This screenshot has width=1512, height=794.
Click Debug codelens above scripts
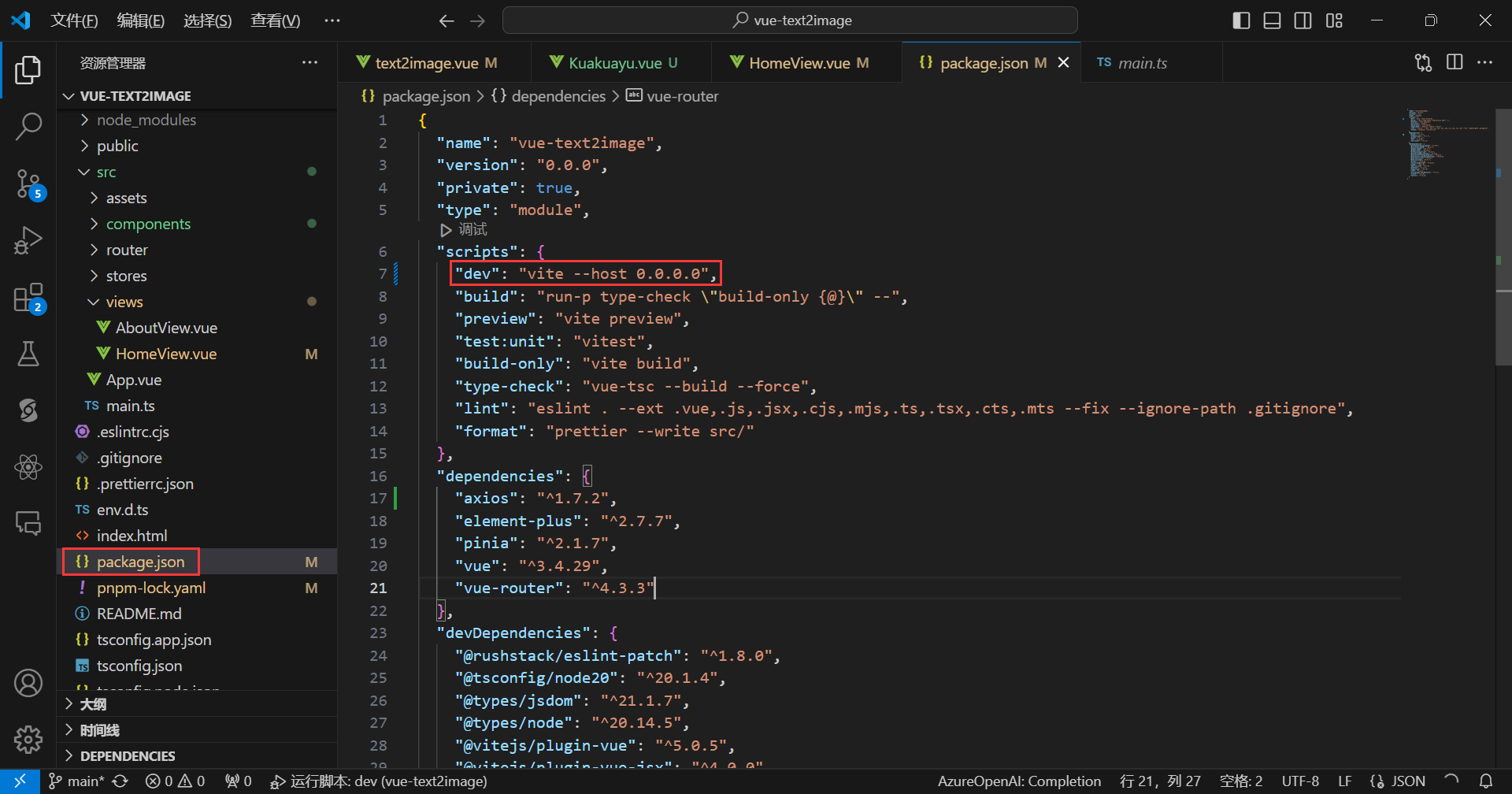pyautogui.click(x=464, y=230)
